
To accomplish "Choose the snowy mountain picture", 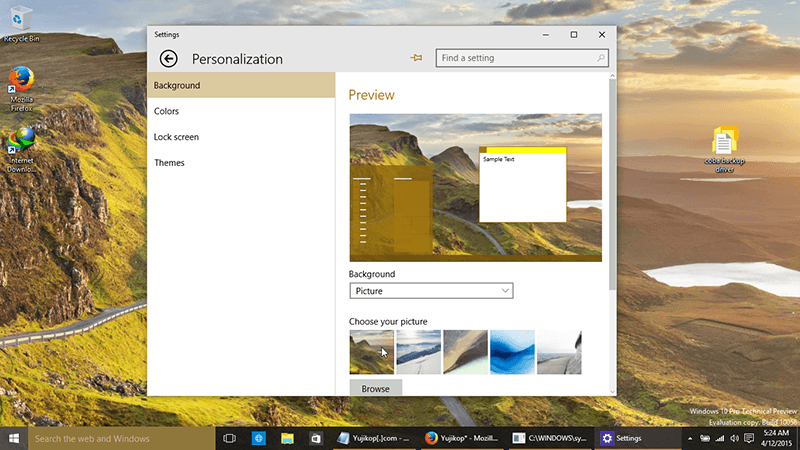I will click(418, 352).
